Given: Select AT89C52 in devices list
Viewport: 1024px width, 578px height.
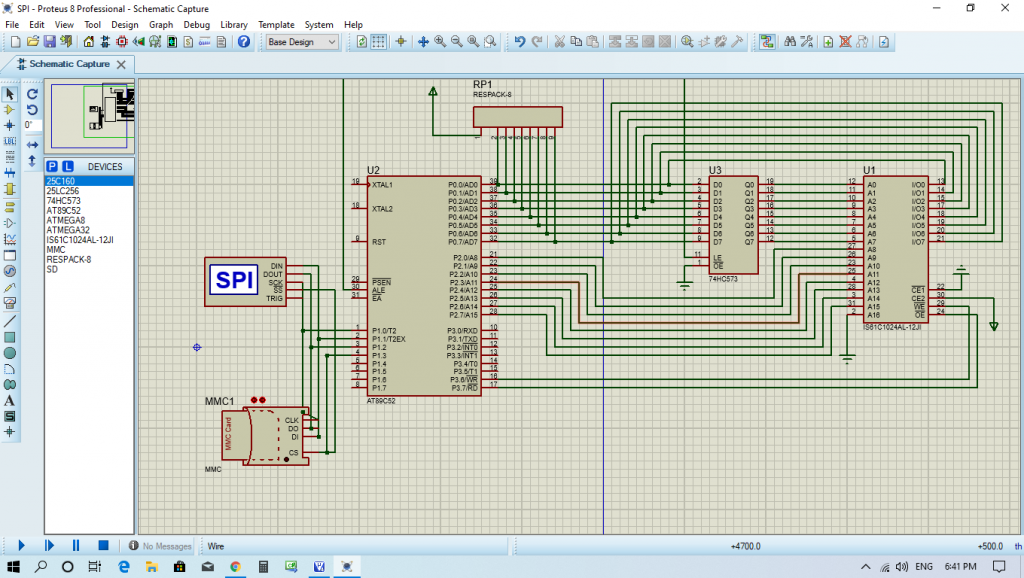Looking at the screenshot, I should tap(64, 210).
